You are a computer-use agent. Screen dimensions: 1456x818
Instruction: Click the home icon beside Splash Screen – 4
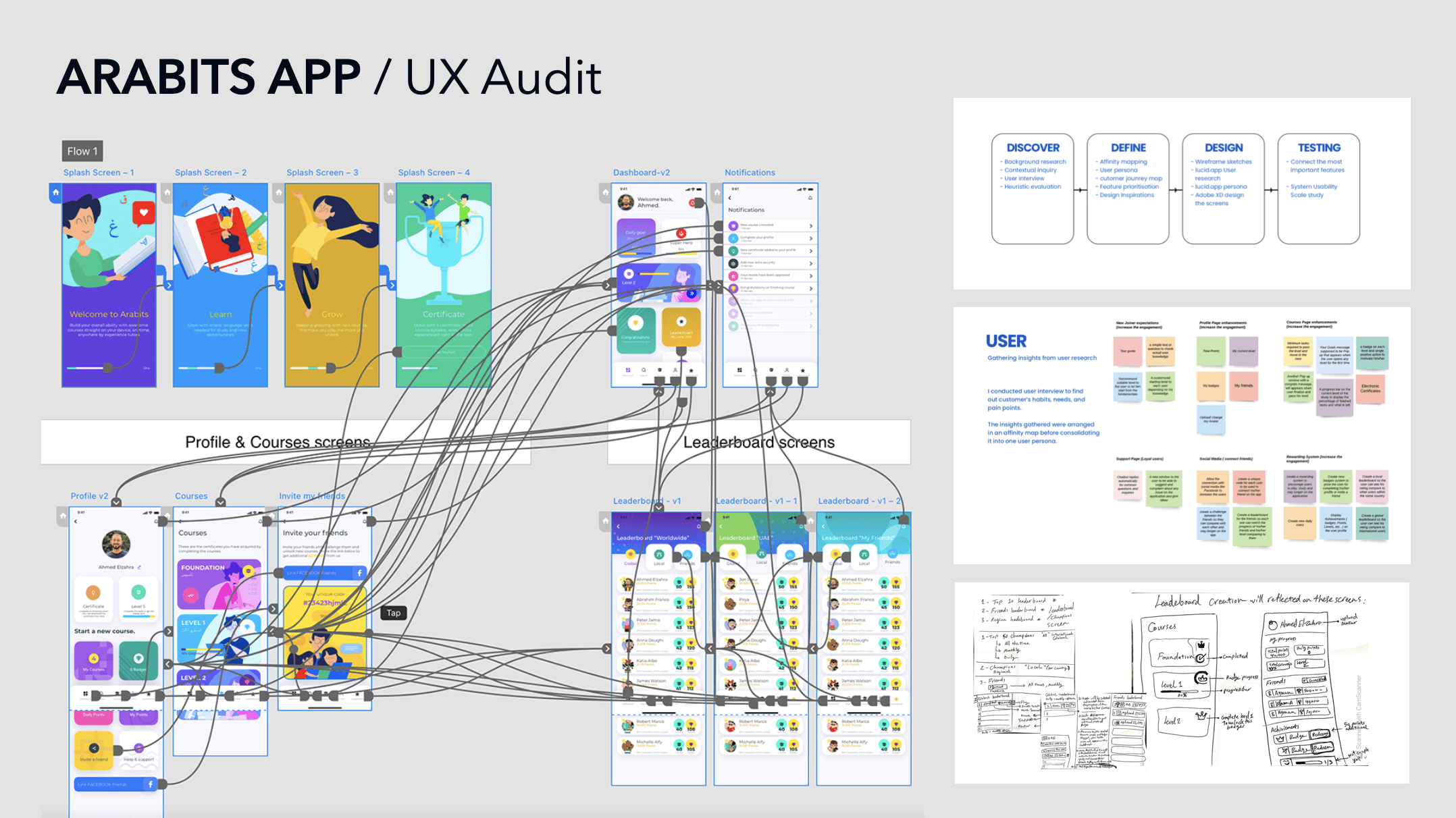[390, 193]
